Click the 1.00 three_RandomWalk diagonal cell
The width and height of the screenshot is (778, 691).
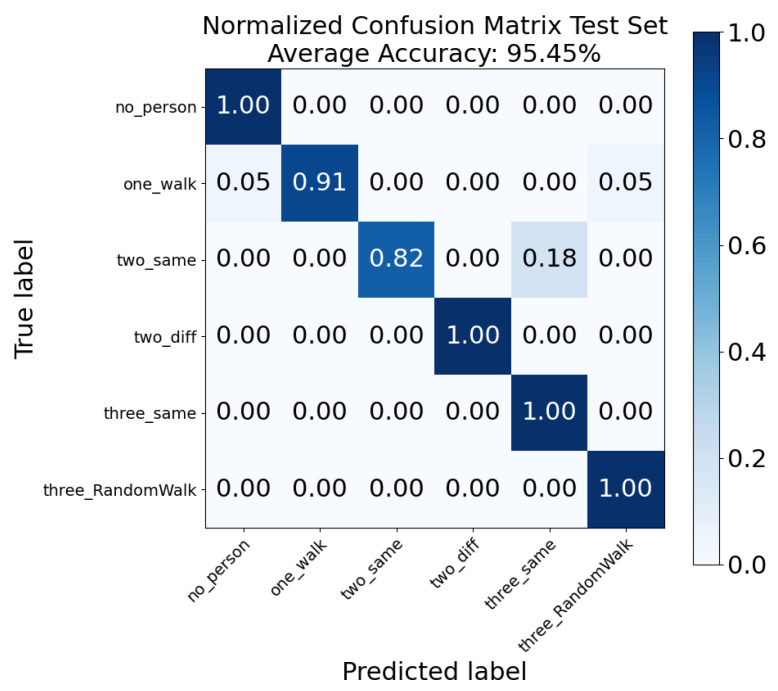626,490
